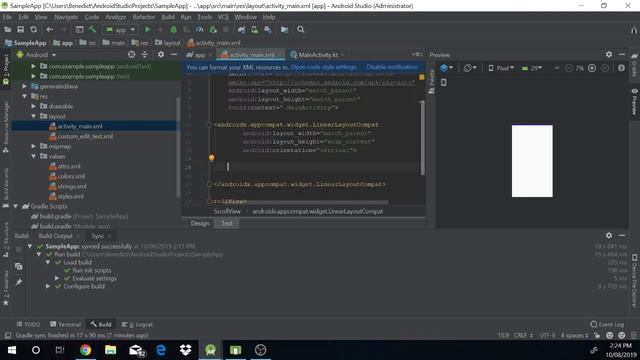Screen dimensions: 640x360
Task: Open the design surface layers dropdown
Action: pos(446,68)
